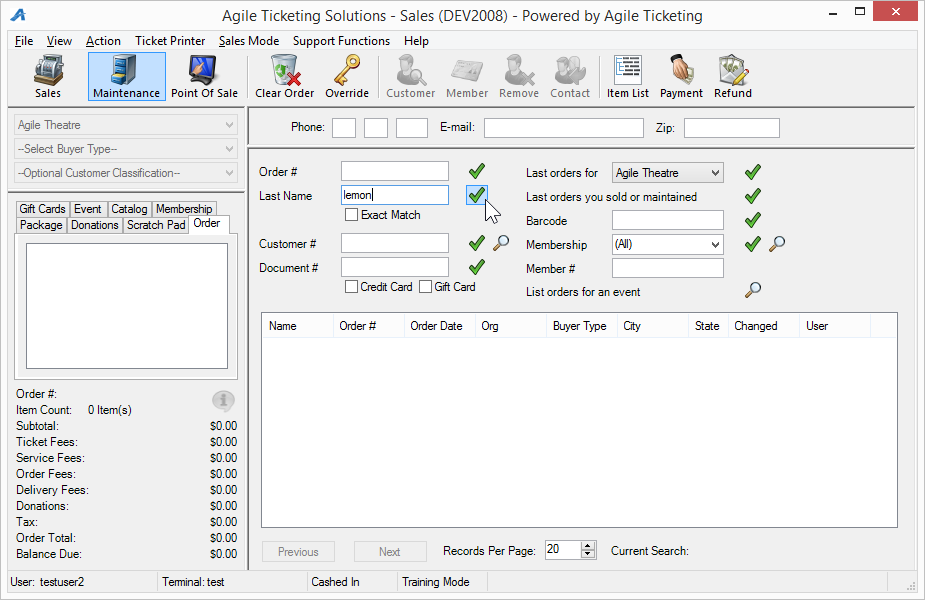Click the Barcode input field
The image size is (925, 600).
pos(668,220)
